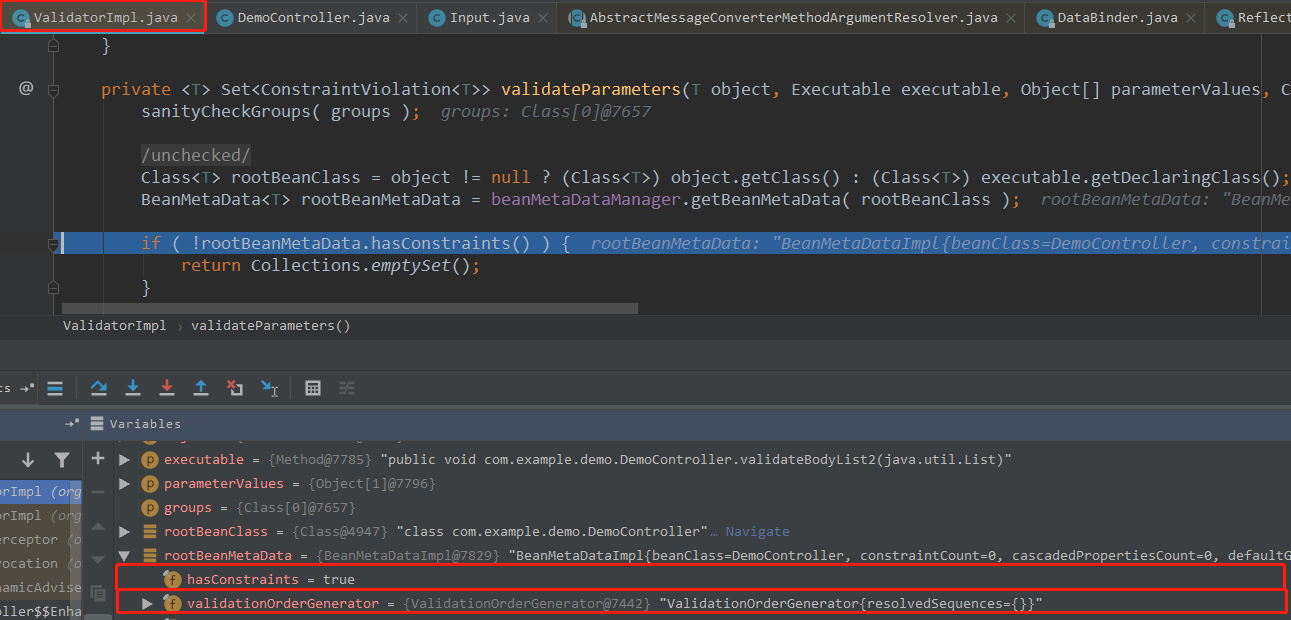
Task: Click the Duplicate Watch icon in the sidebar
Action: coord(98,593)
